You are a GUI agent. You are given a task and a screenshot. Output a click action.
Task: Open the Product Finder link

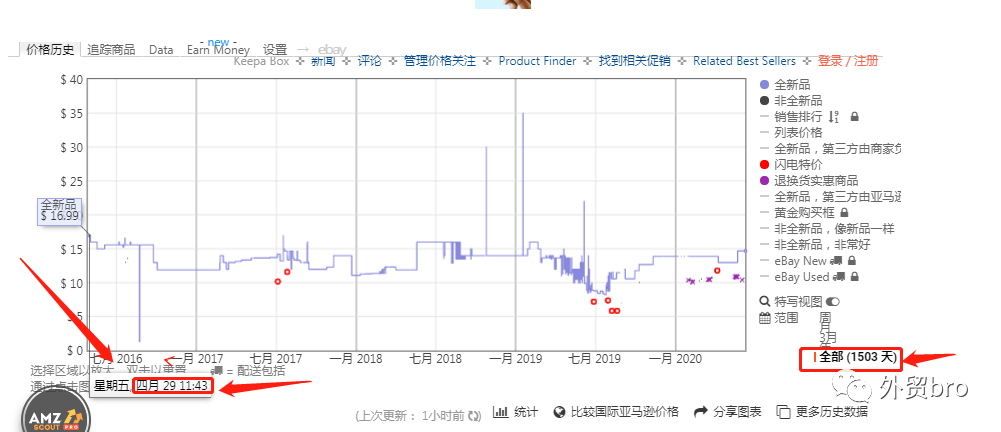[x=537, y=61]
